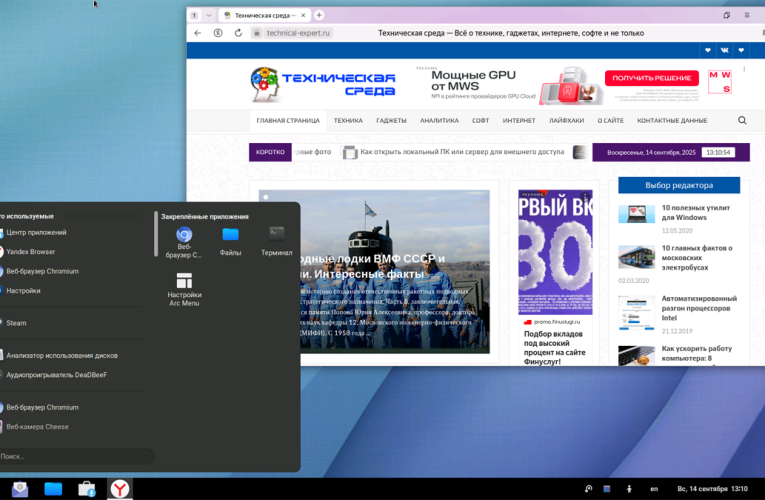Image resolution: width=765 pixels, height=500 pixels.
Task: Click ПОЛУЧИТЬ РЕШЕНИЕ ad button
Action: coord(651,78)
